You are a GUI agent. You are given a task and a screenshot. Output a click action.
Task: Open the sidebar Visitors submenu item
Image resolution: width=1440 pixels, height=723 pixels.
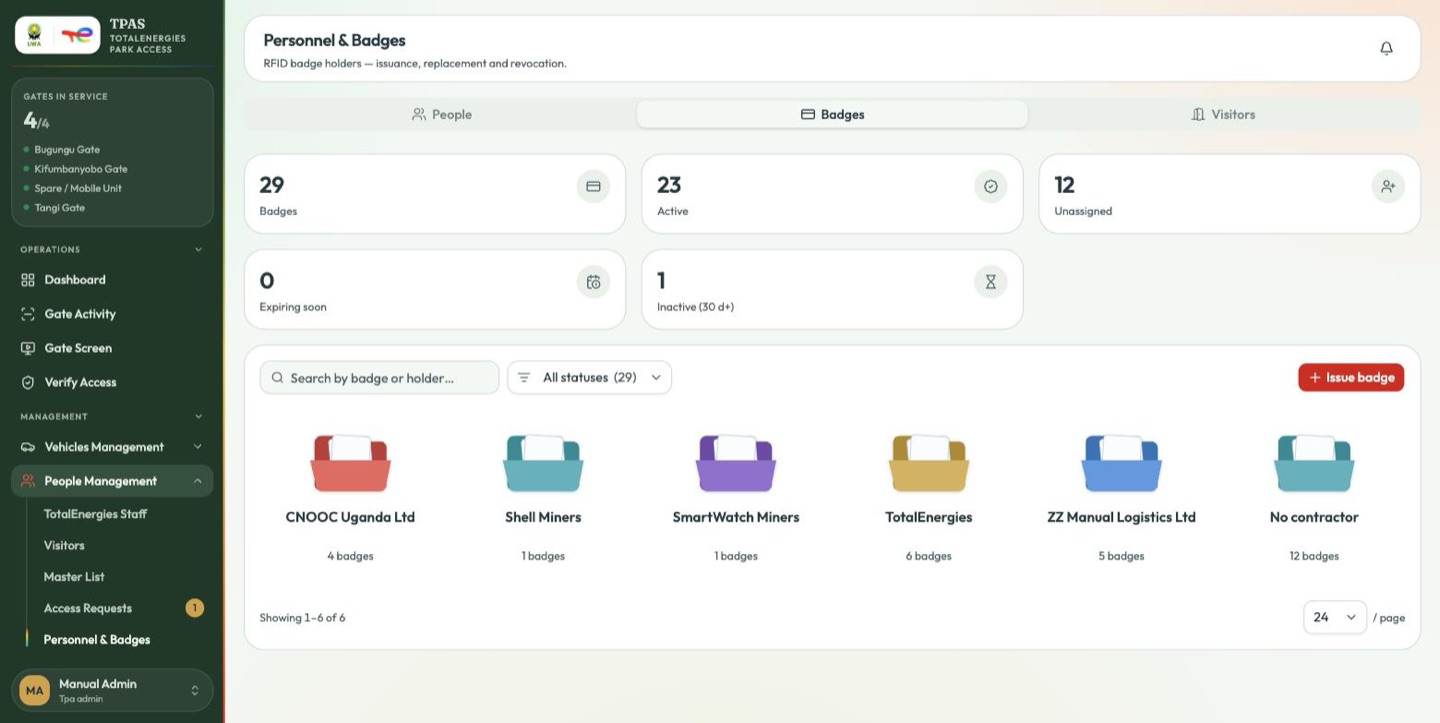click(x=64, y=545)
